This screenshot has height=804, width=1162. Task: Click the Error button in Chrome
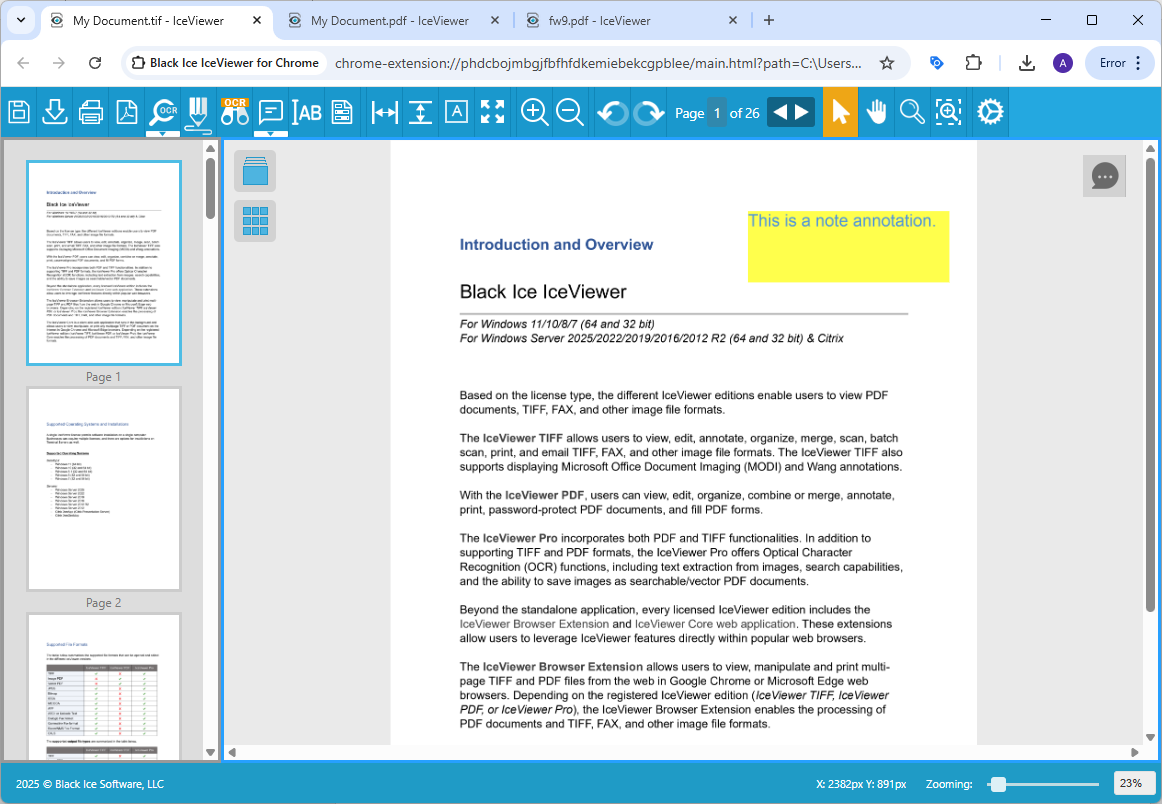1119,63
